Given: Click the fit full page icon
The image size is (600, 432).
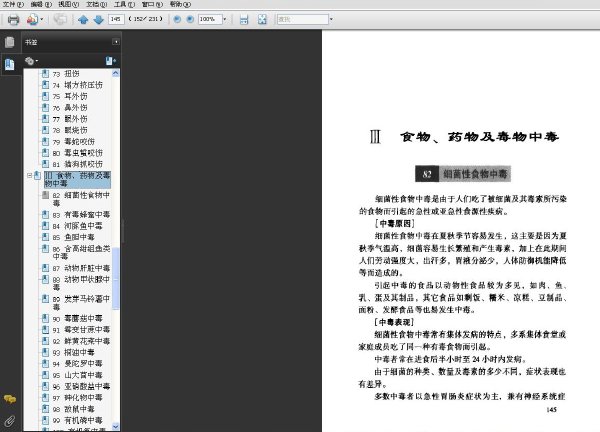Looking at the screenshot, I should (262, 19).
